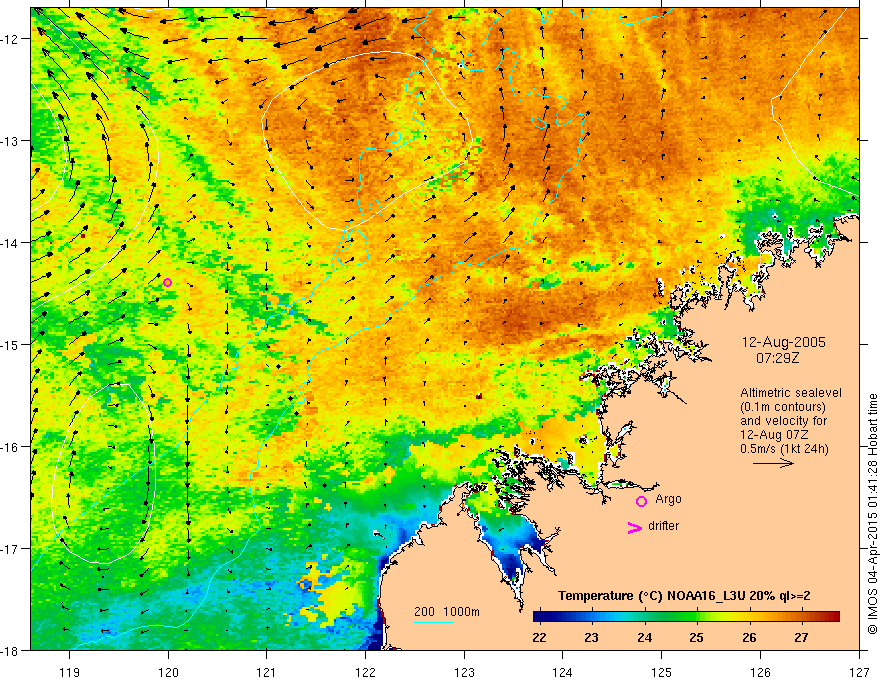Click longitude axis label '121'

tap(267, 672)
